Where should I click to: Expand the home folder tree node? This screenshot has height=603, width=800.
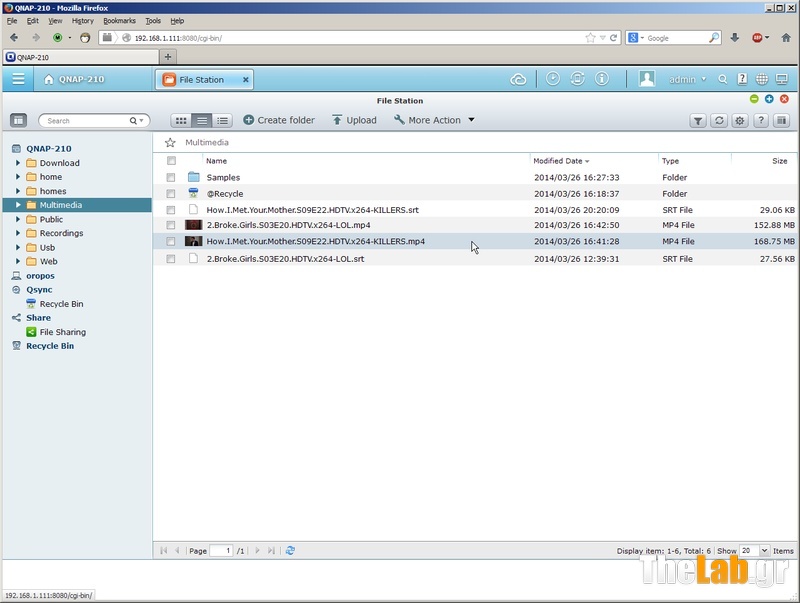pyautogui.click(x=18, y=177)
